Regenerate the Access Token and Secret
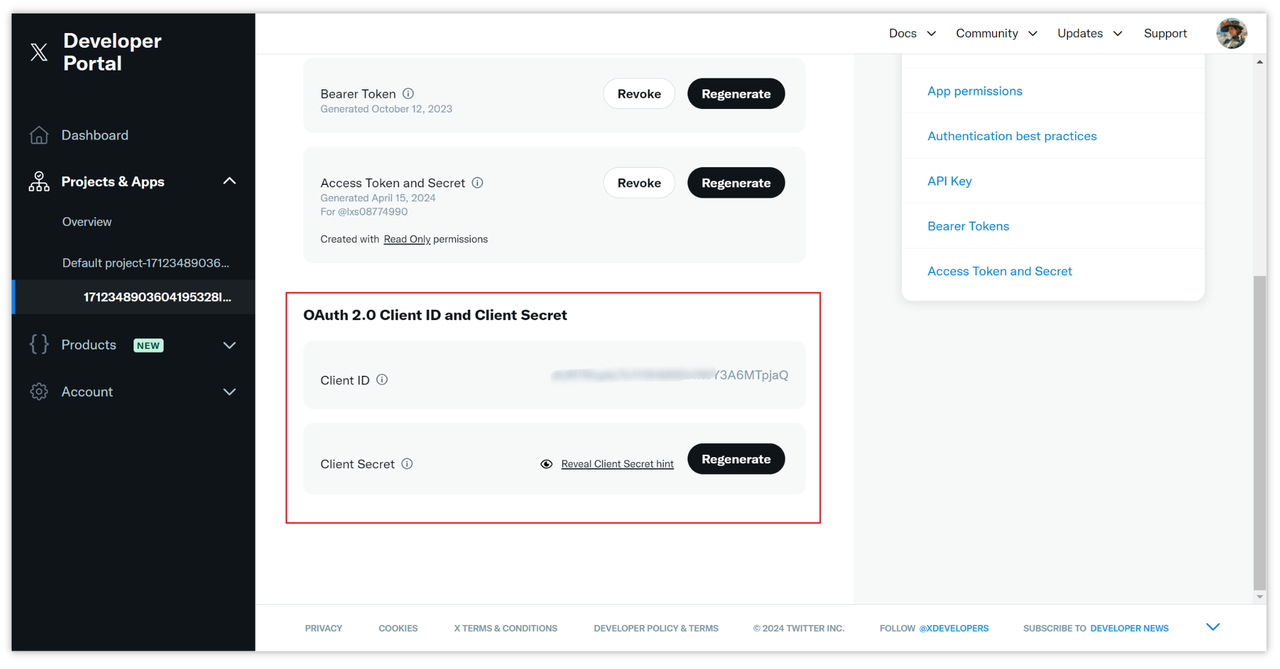This screenshot has height=669, width=1280. (x=736, y=183)
